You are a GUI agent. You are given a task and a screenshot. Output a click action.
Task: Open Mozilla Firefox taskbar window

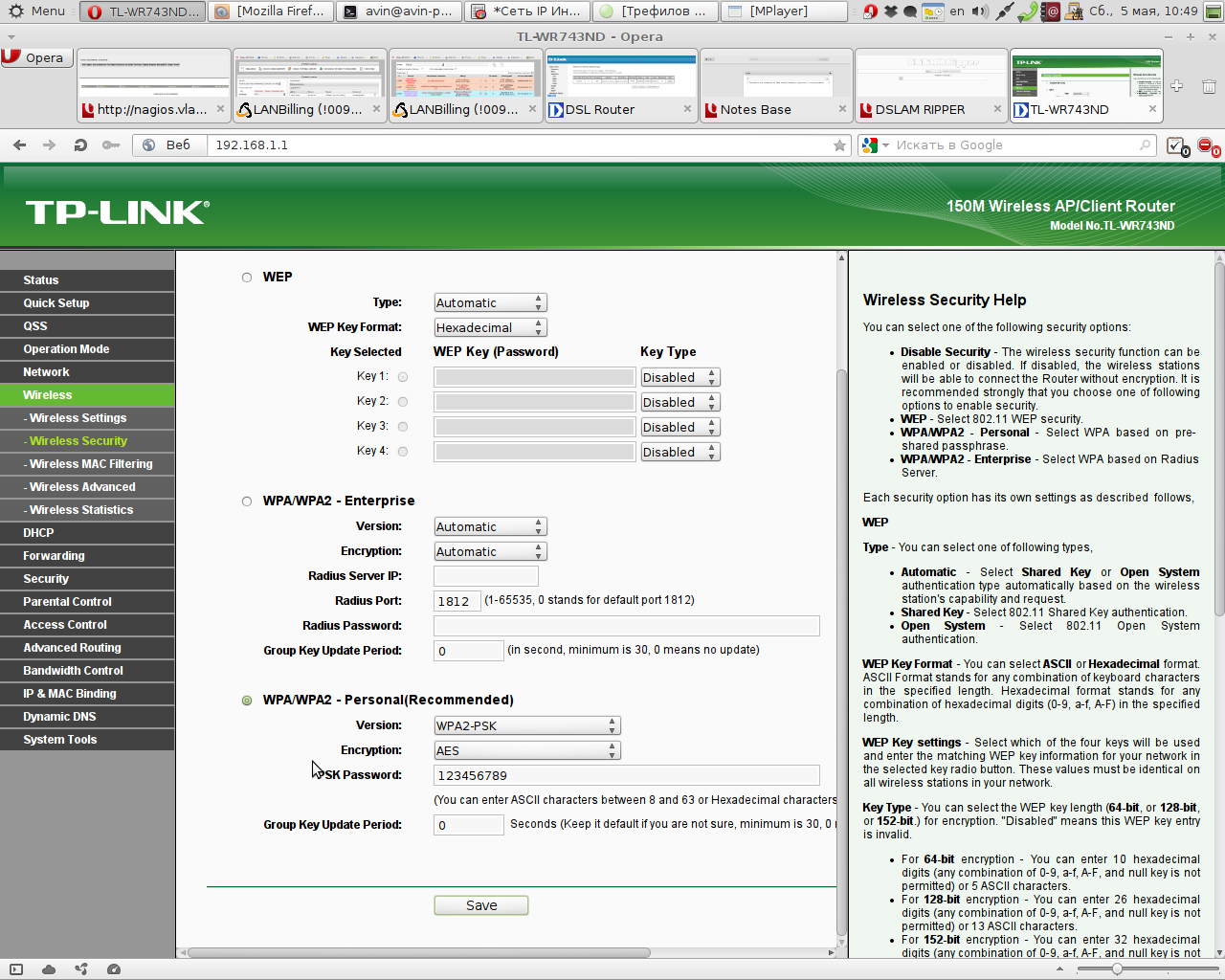272,11
